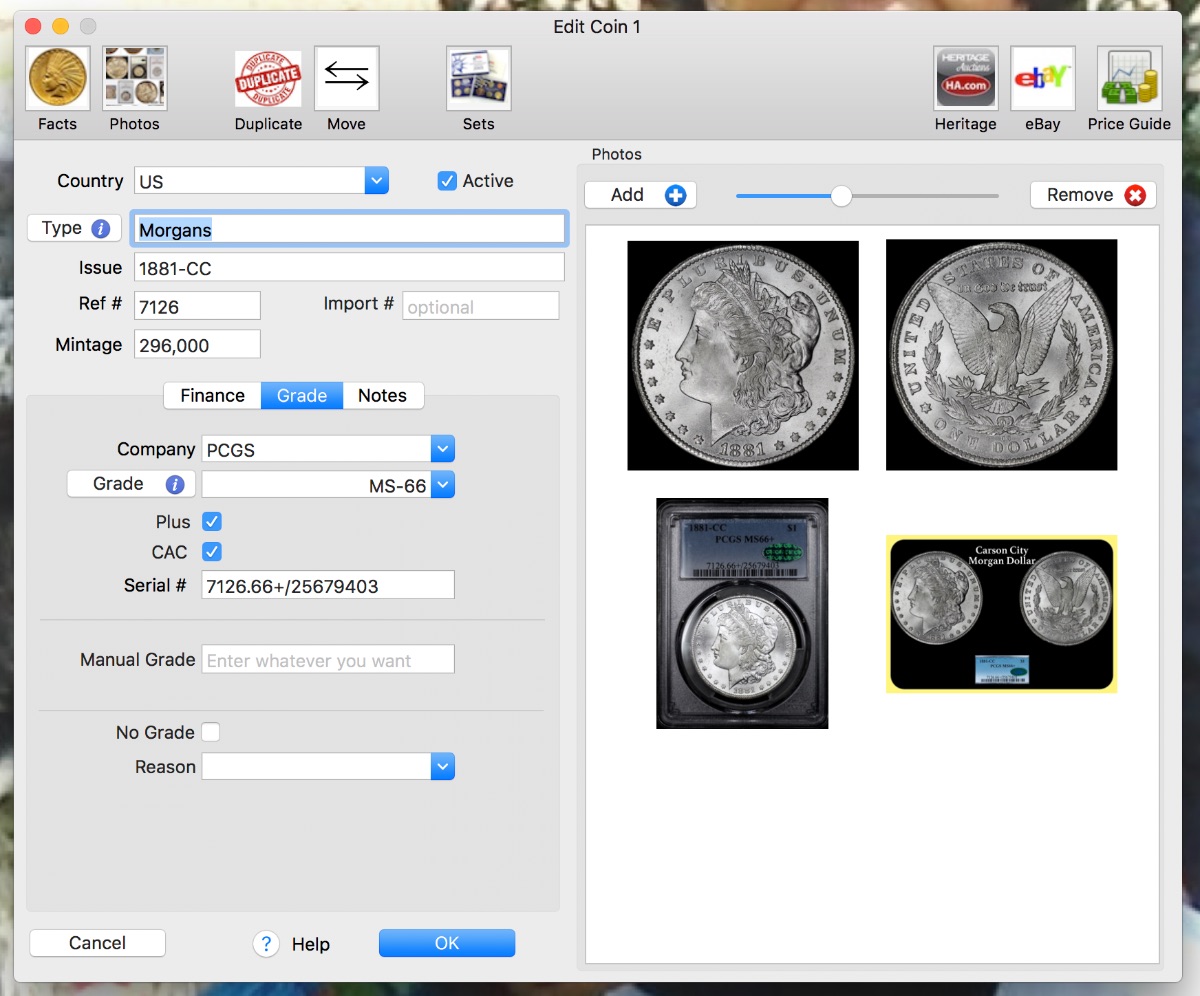
Task: Enable the No Grade checkbox
Action: coord(211,732)
